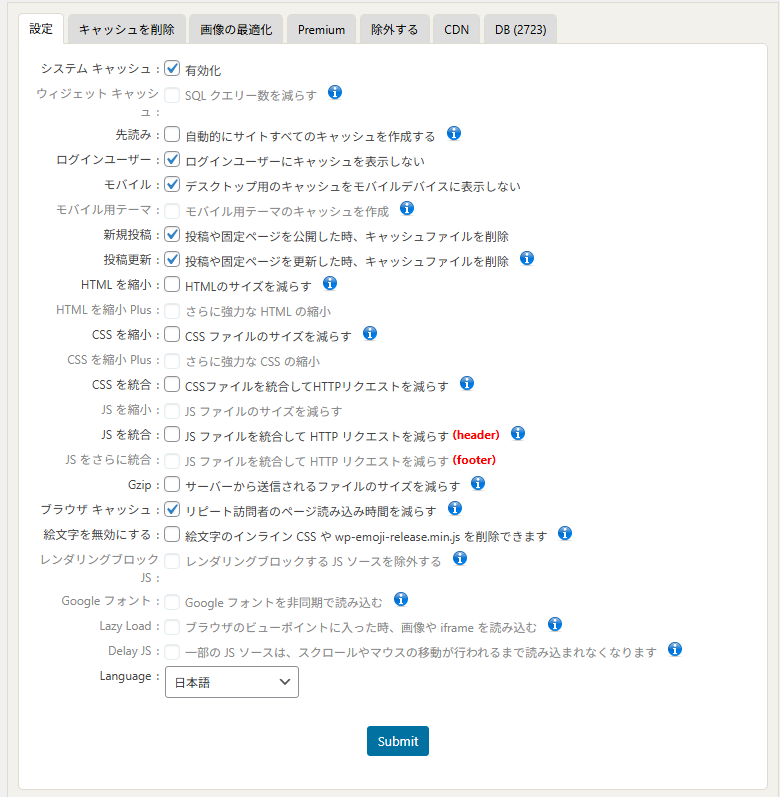The width and height of the screenshot is (780, 797).
Task: Switch to the キャッシュを削除 tab
Action: click(x=126, y=29)
